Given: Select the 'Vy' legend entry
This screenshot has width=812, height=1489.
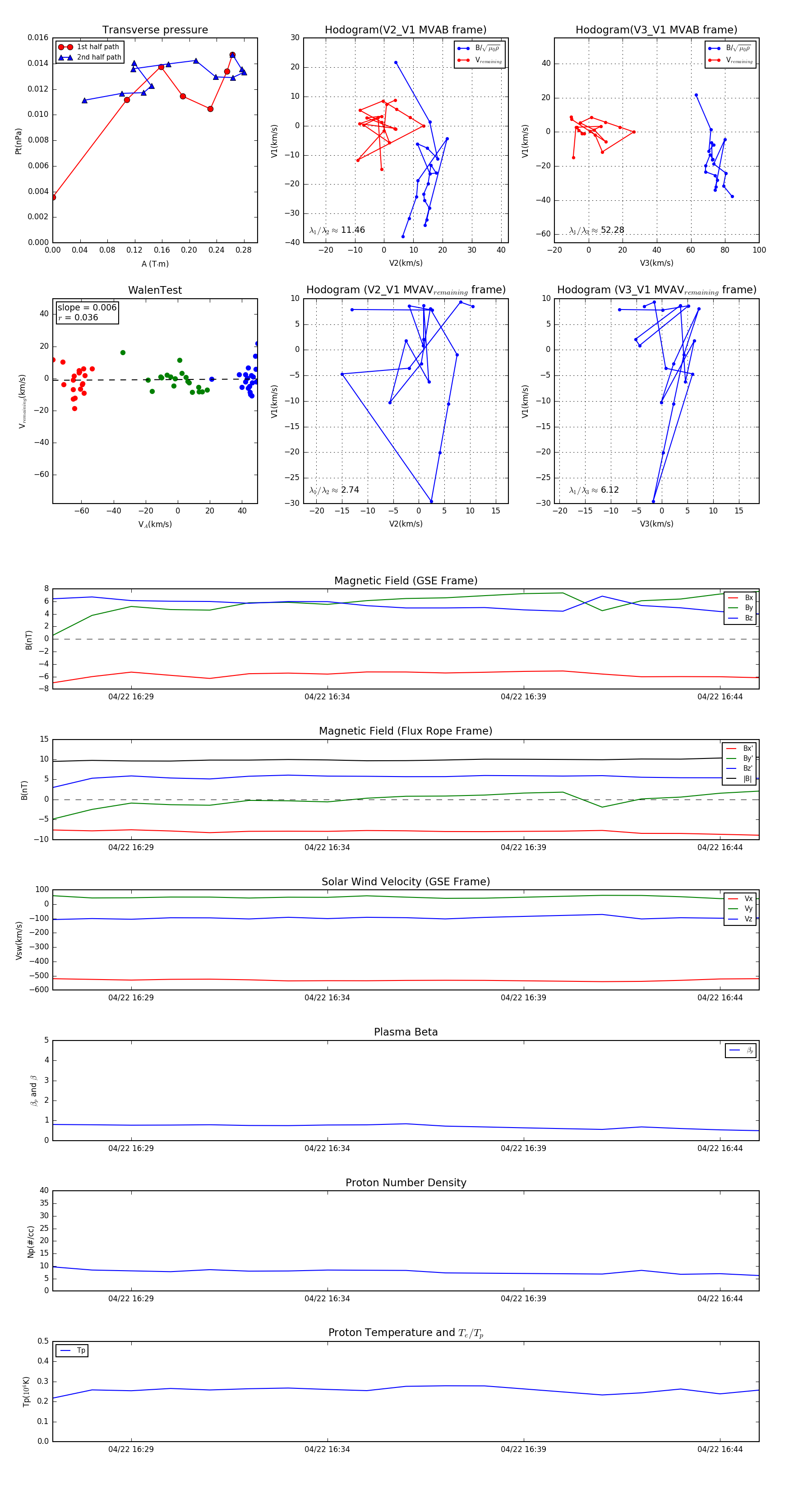Looking at the screenshot, I should [740, 909].
